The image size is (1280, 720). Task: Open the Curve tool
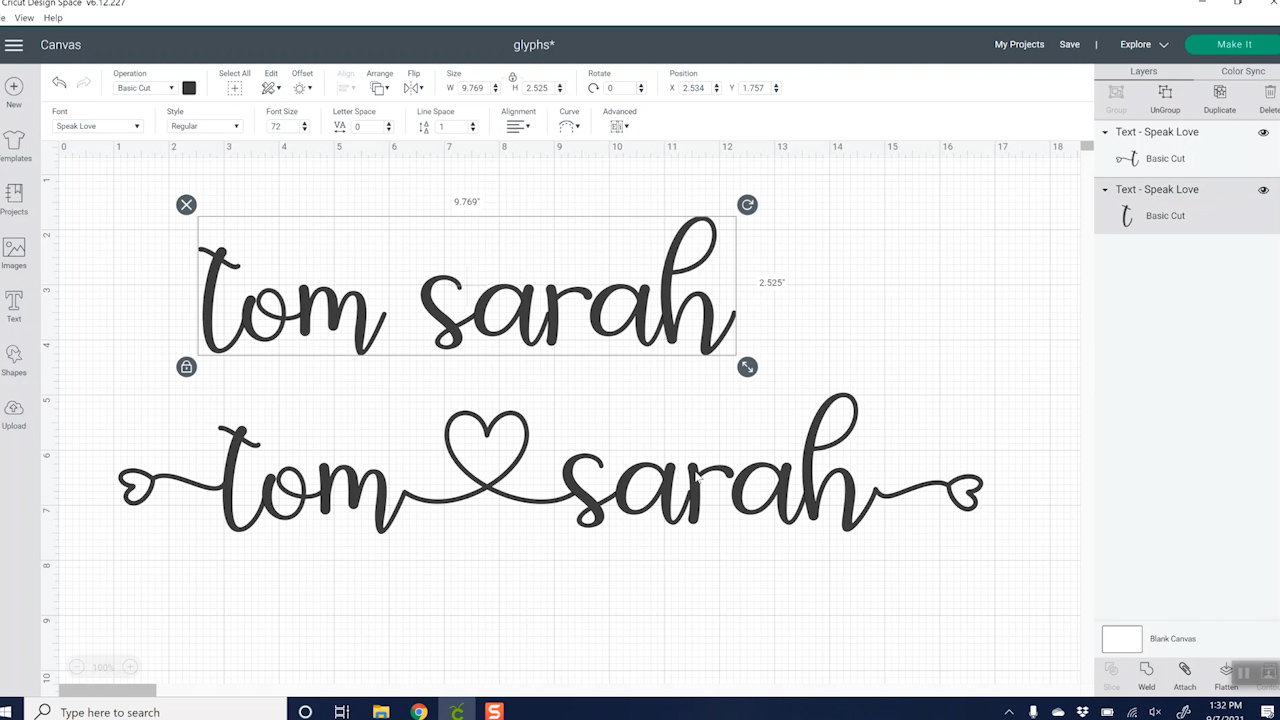click(569, 126)
